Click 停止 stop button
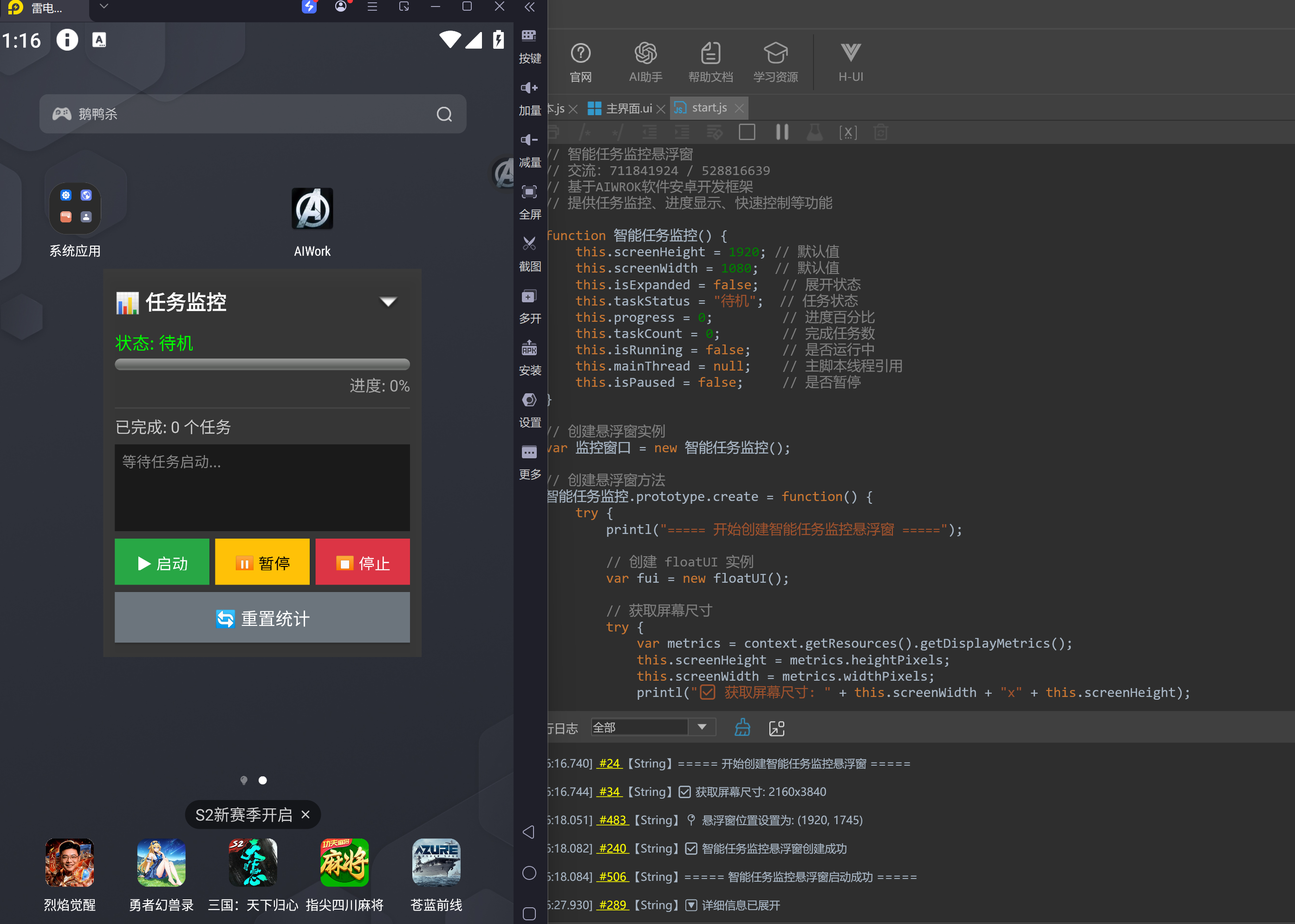The height and width of the screenshot is (924, 1295). (x=363, y=562)
